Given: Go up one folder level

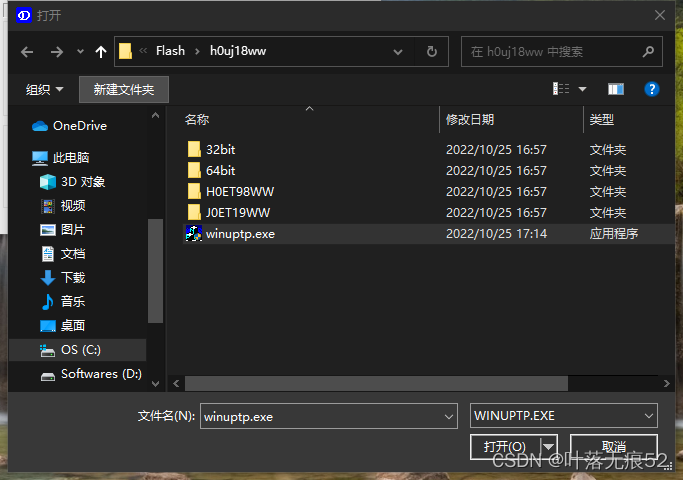Looking at the screenshot, I should (x=101, y=52).
